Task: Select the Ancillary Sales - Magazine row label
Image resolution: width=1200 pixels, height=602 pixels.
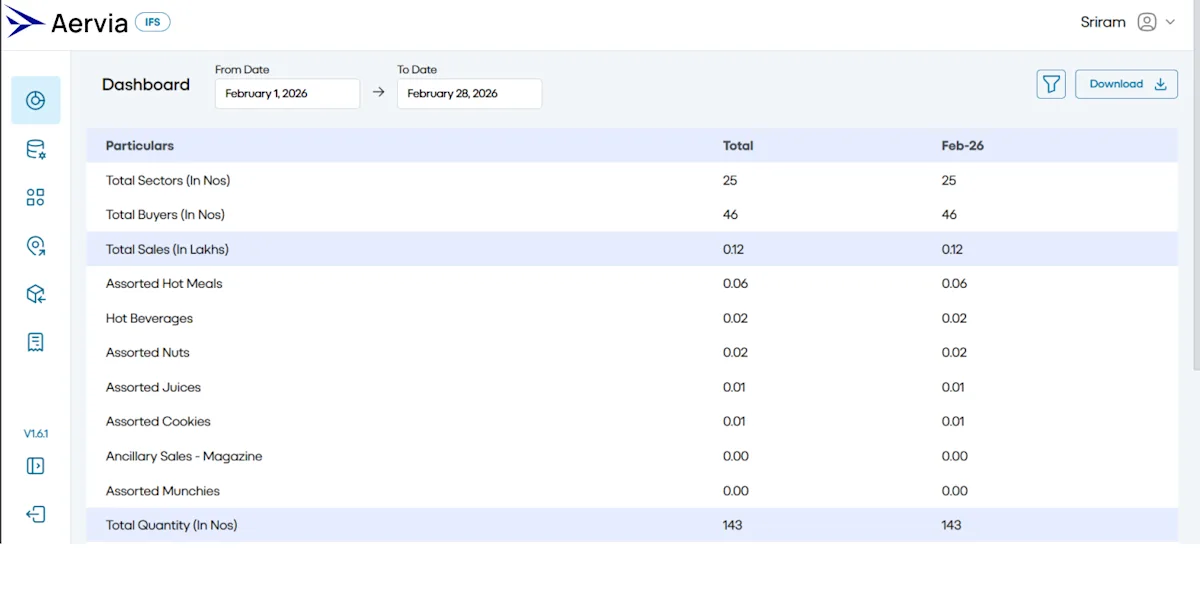Action: [x=184, y=457]
